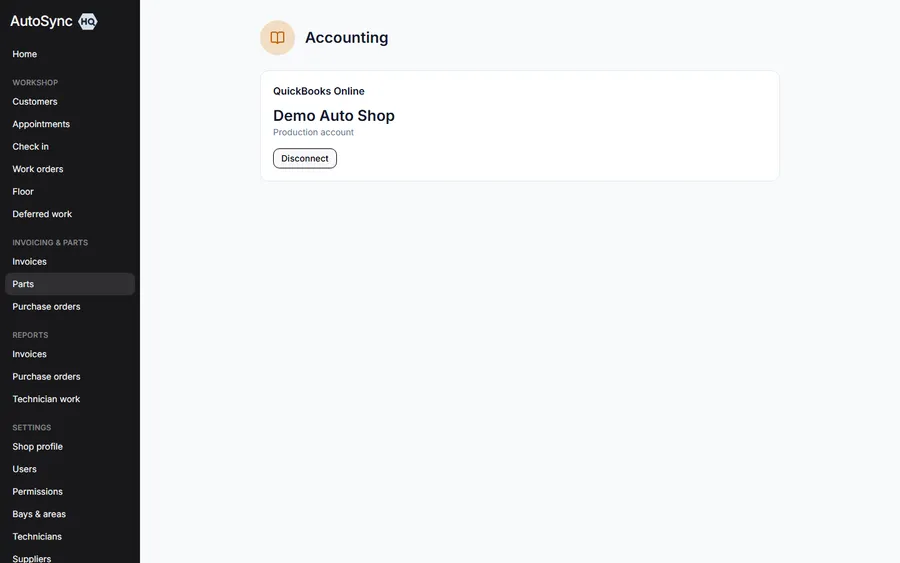This screenshot has height=563, width=900.
Task: Disconnect the QuickBooks Online account
Action: point(305,158)
